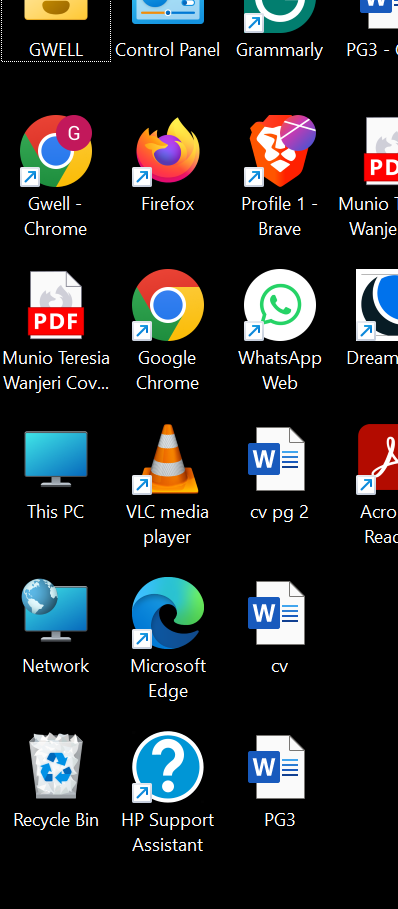Click the 'Network' label text

click(x=56, y=666)
